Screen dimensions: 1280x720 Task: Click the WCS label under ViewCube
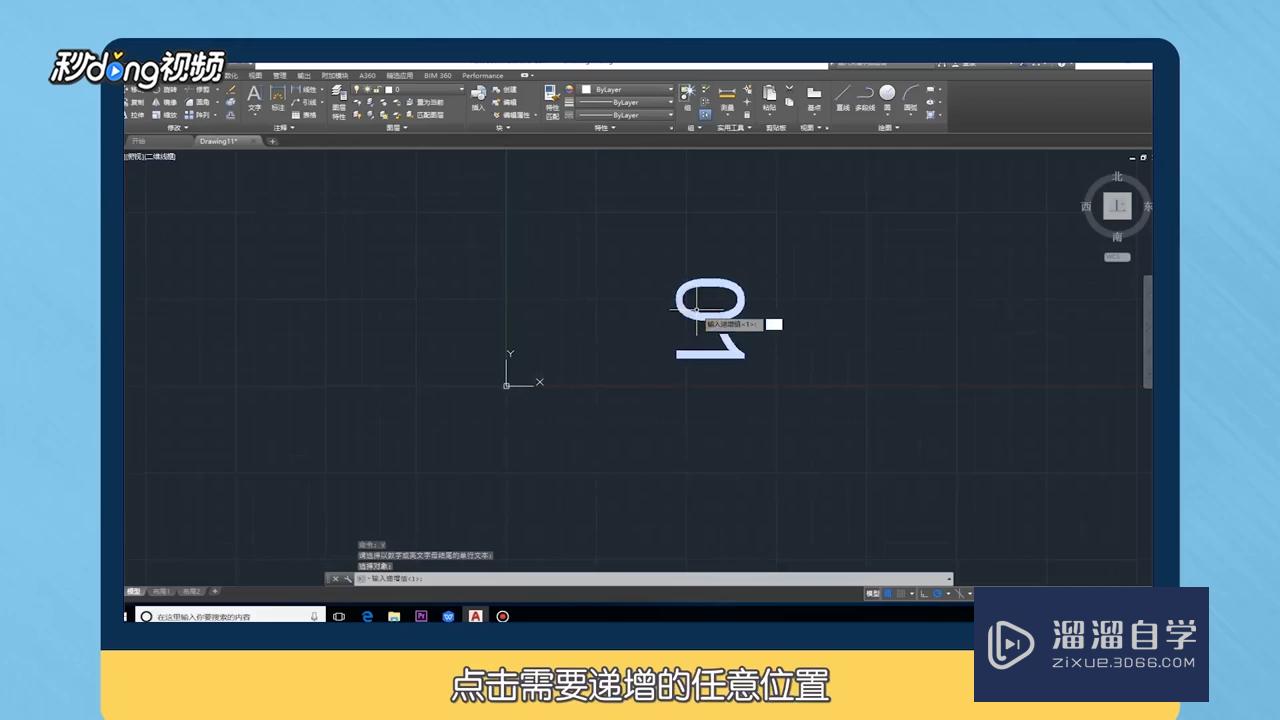coord(1117,257)
